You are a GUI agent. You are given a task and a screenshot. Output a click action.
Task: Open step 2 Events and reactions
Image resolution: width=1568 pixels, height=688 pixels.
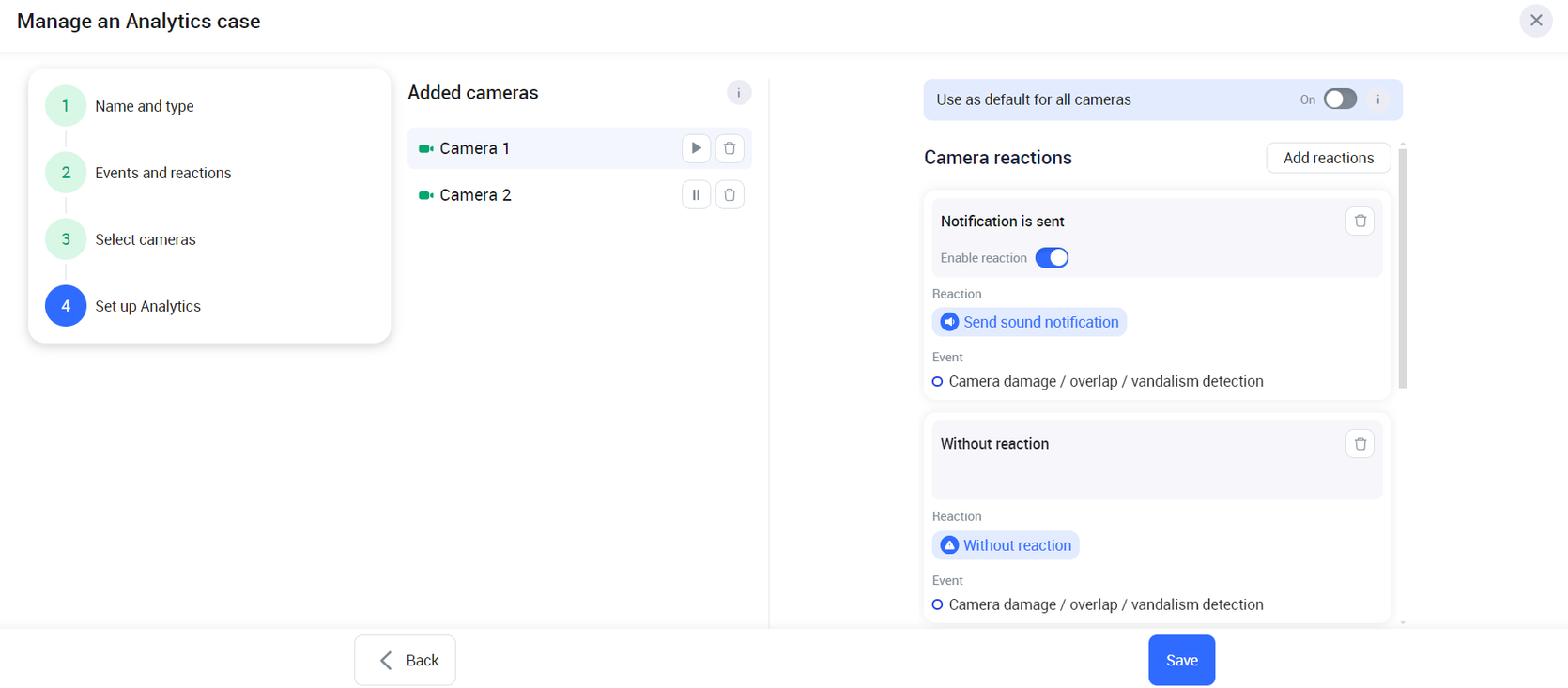tap(66, 173)
